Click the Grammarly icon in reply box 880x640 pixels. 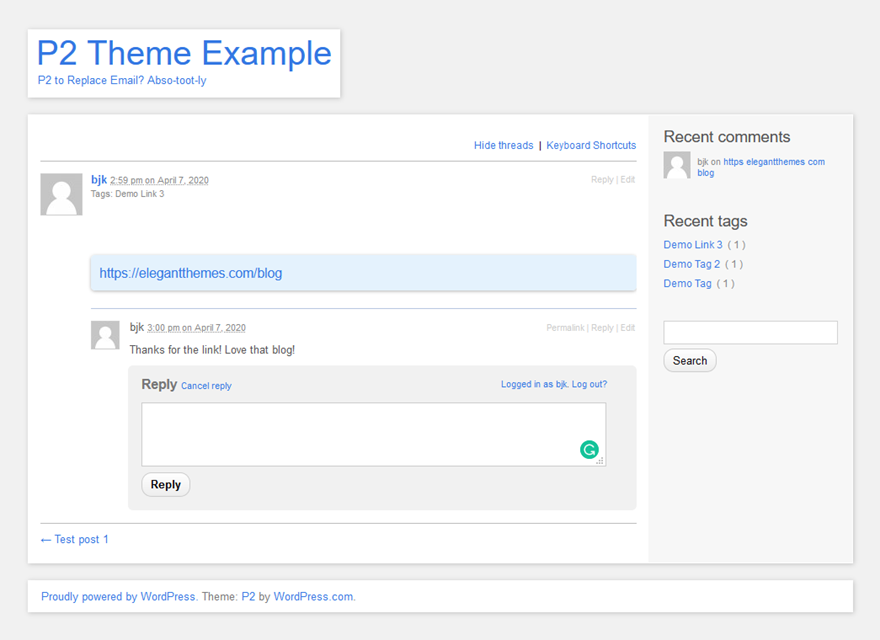pyautogui.click(x=589, y=450)
